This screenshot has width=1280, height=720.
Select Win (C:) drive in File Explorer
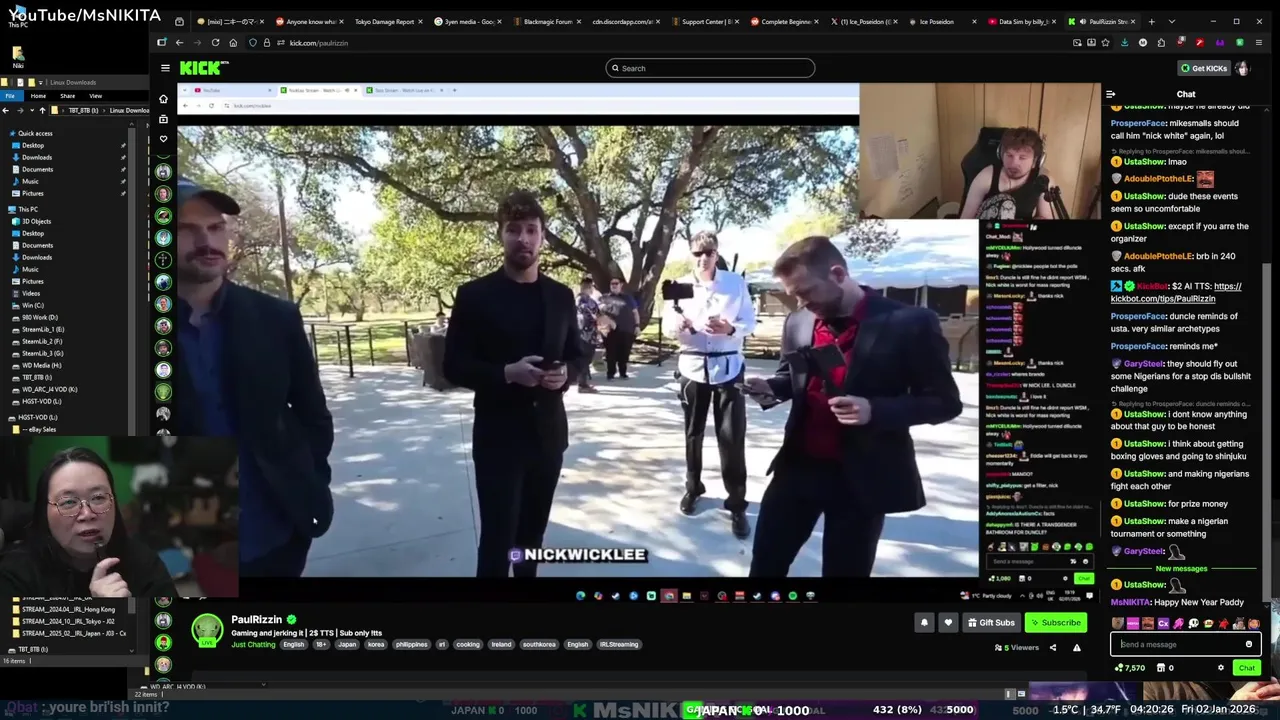coord(33,305)
